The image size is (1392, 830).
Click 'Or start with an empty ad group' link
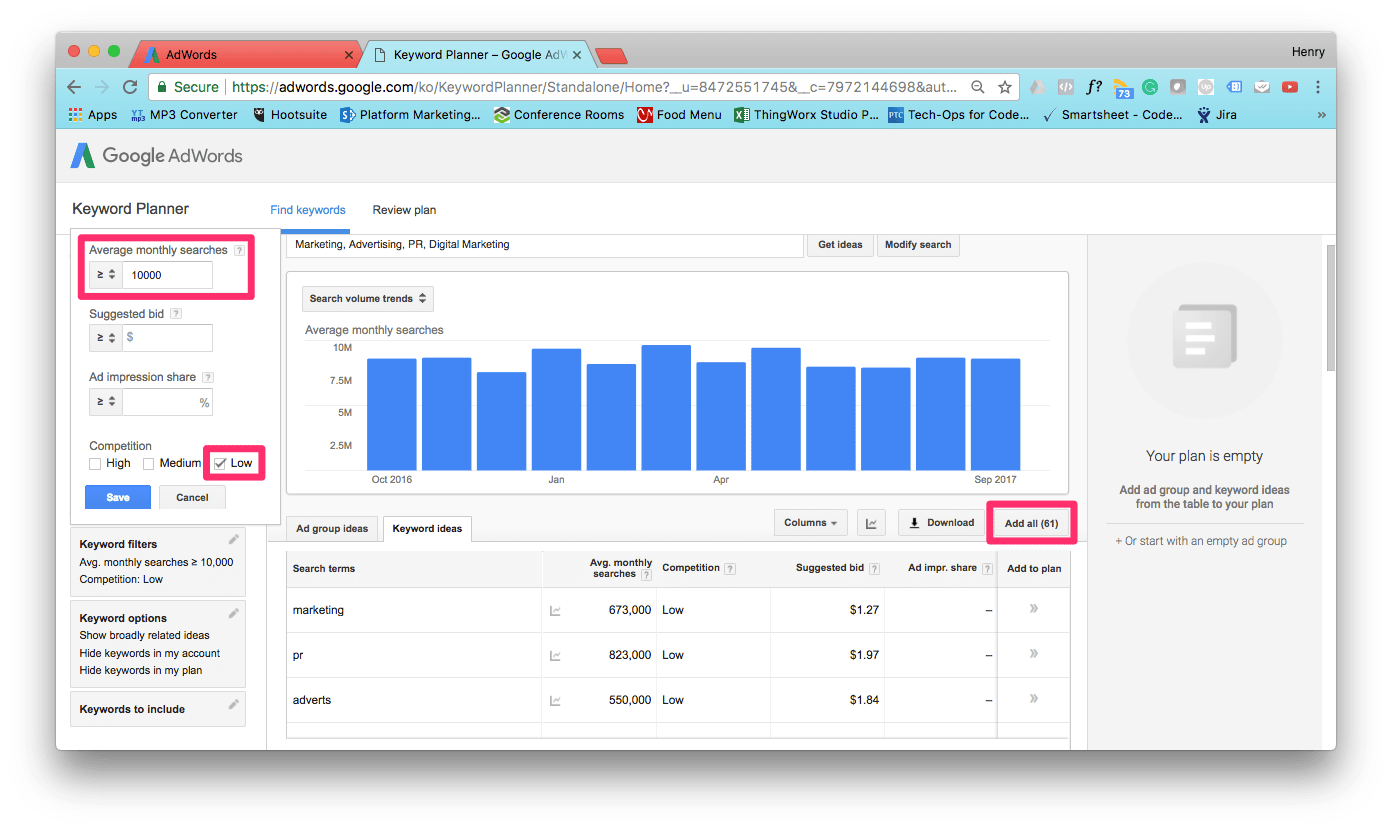click(1201, 541)
